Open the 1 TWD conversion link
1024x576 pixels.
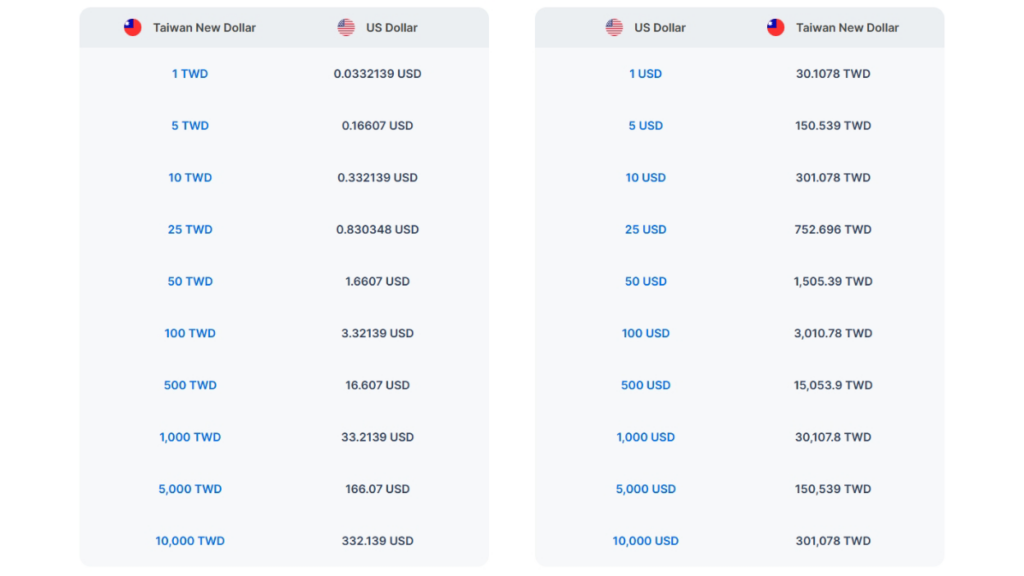coord(190,74)
